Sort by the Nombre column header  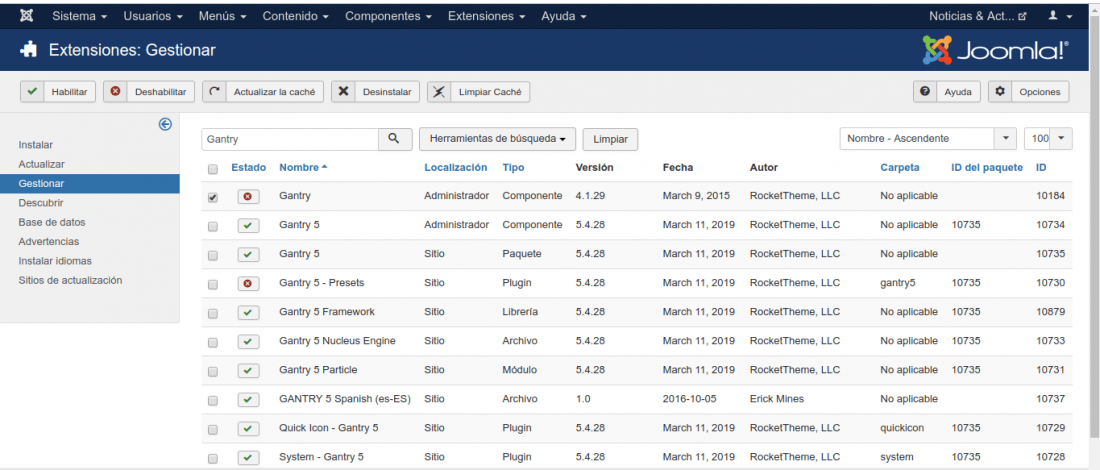point(303,168)
